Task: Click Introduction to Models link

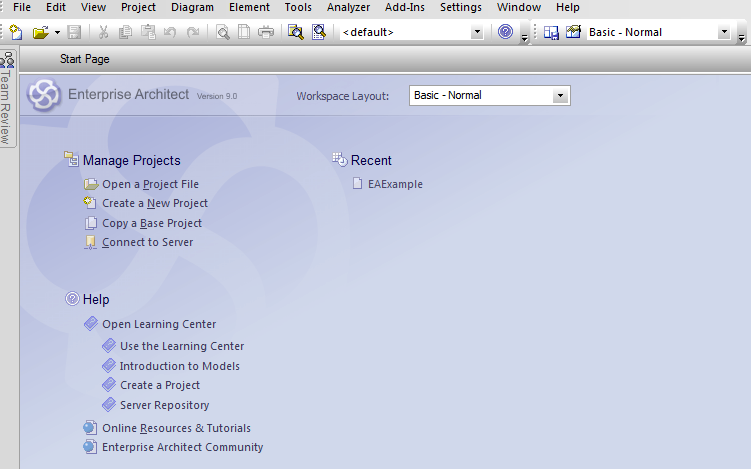Action: pyautogui.click(x=180, y=366)
